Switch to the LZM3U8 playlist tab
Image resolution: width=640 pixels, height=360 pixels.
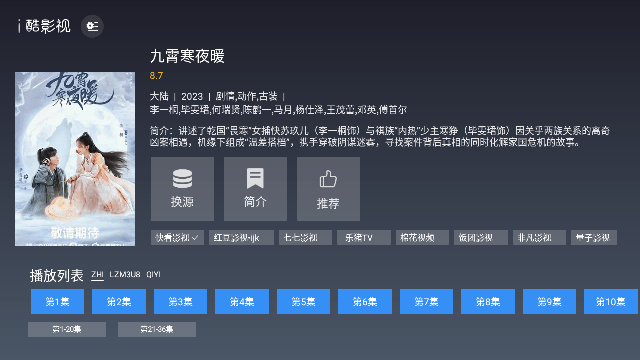125,275
